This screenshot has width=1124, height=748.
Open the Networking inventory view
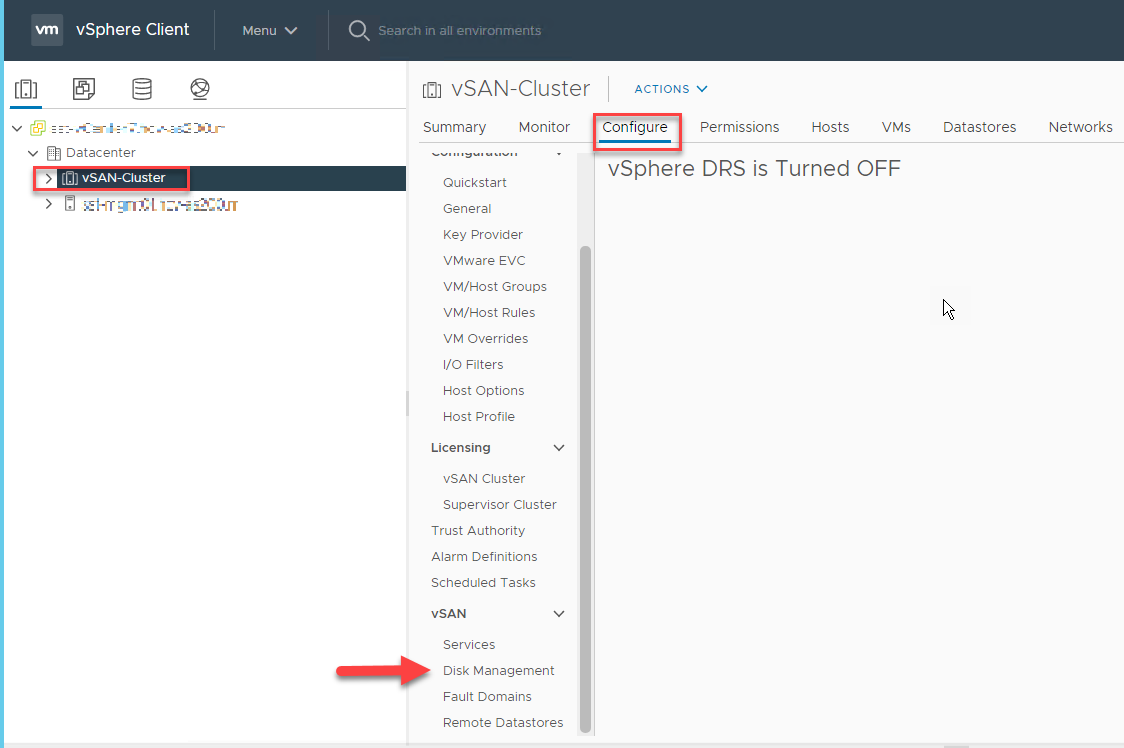200,89
